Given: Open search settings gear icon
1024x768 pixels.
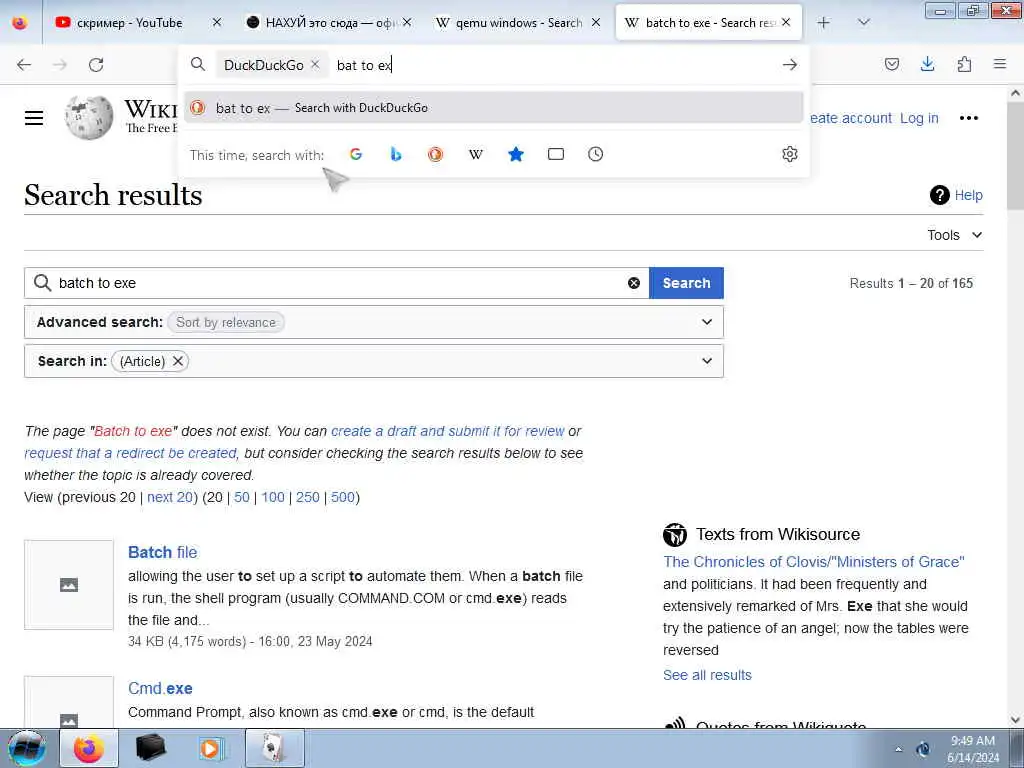Looking at the screenshot, I should (790, 154).
